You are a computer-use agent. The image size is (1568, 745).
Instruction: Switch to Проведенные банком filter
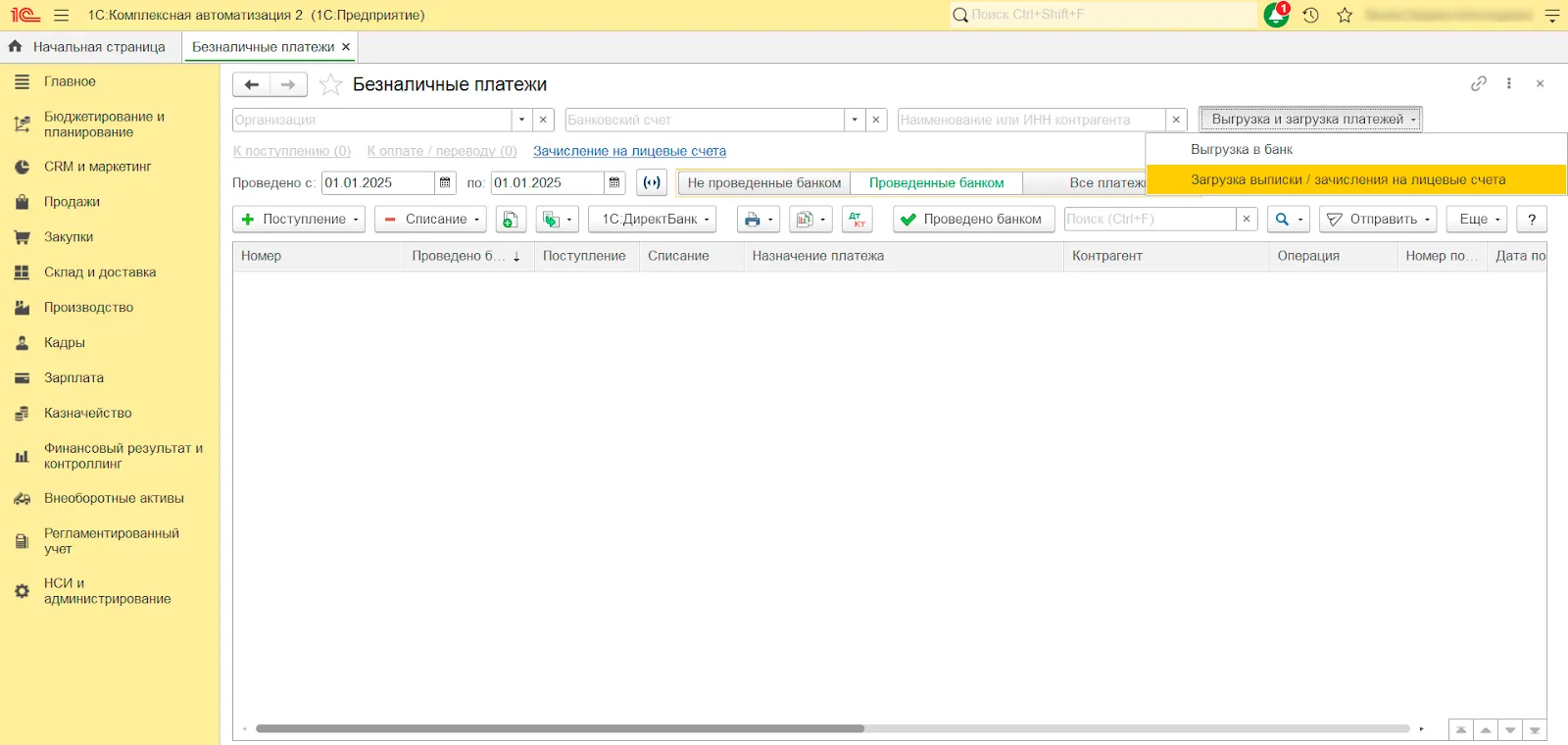(x=936, y=183)
